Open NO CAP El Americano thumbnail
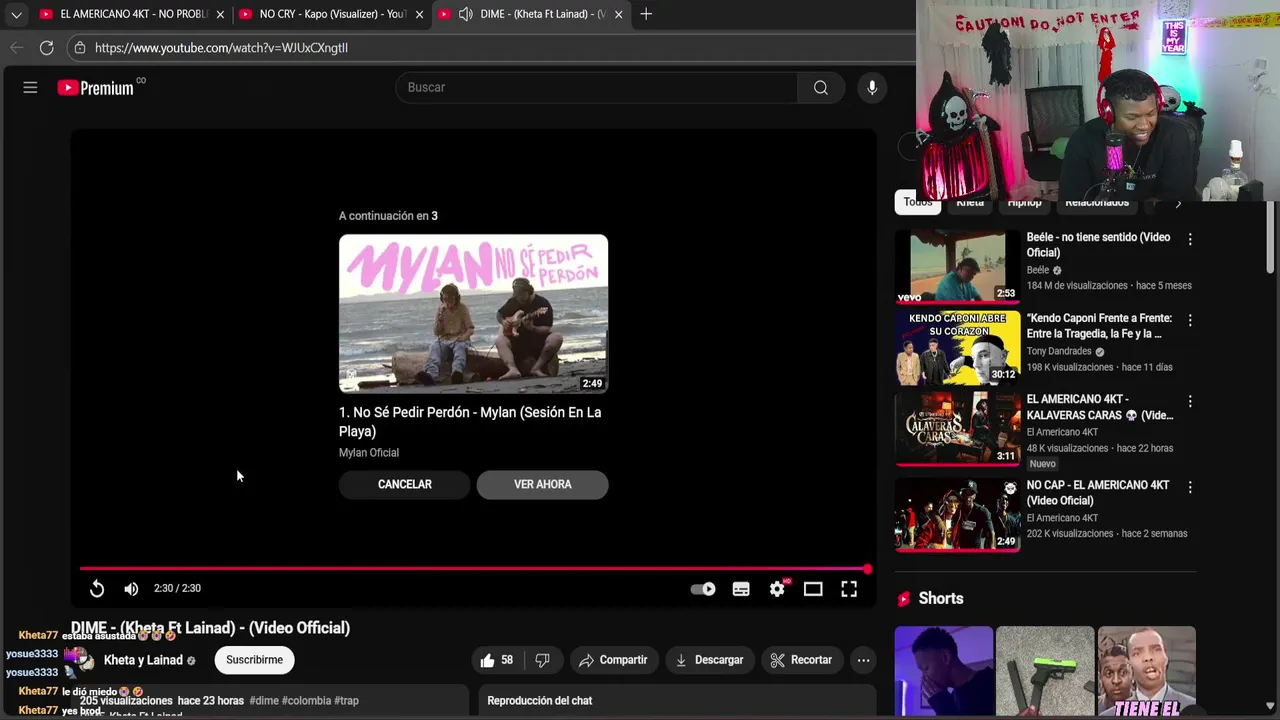 [x=957, y=515]
